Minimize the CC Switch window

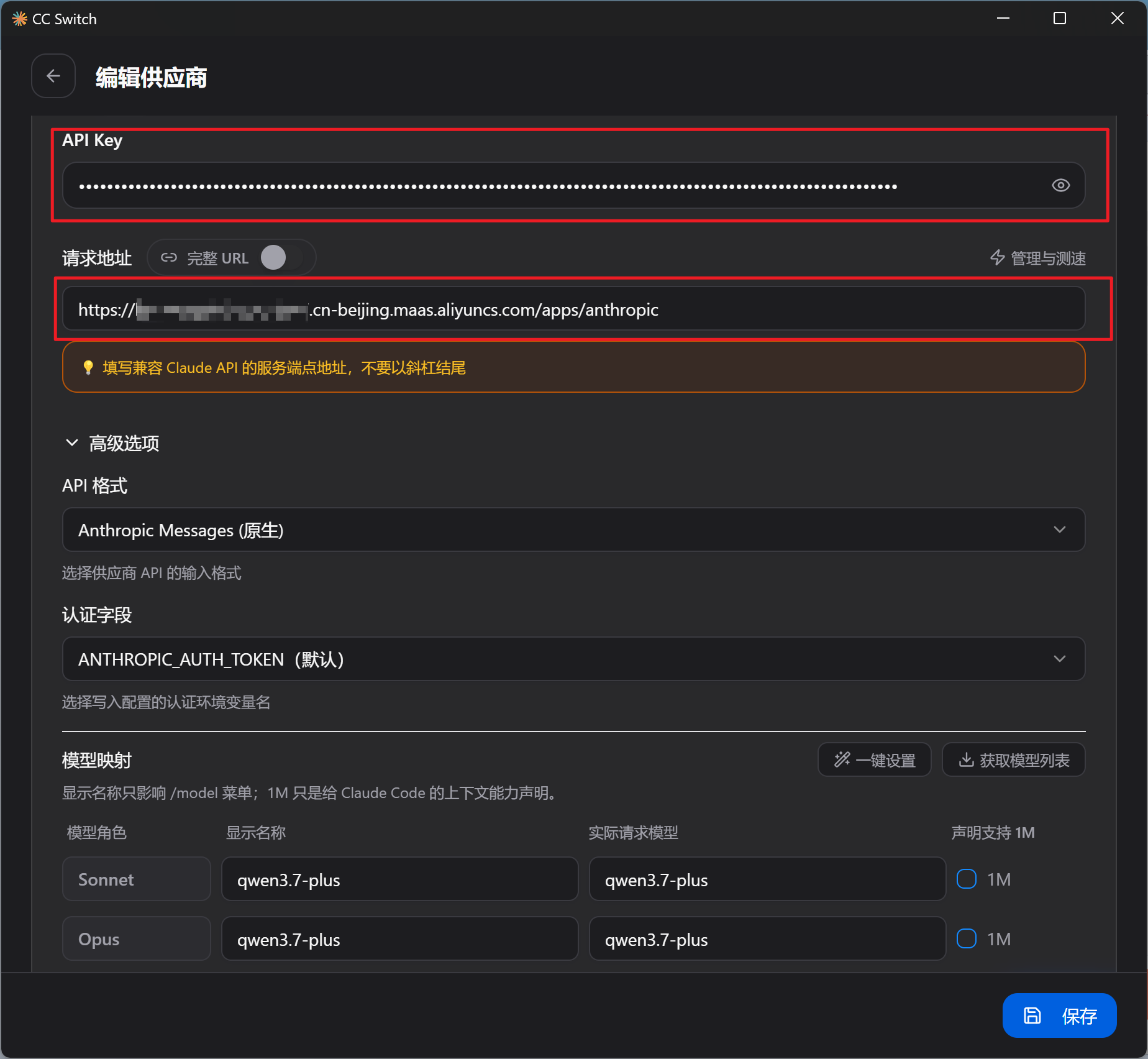point(1003,19)
